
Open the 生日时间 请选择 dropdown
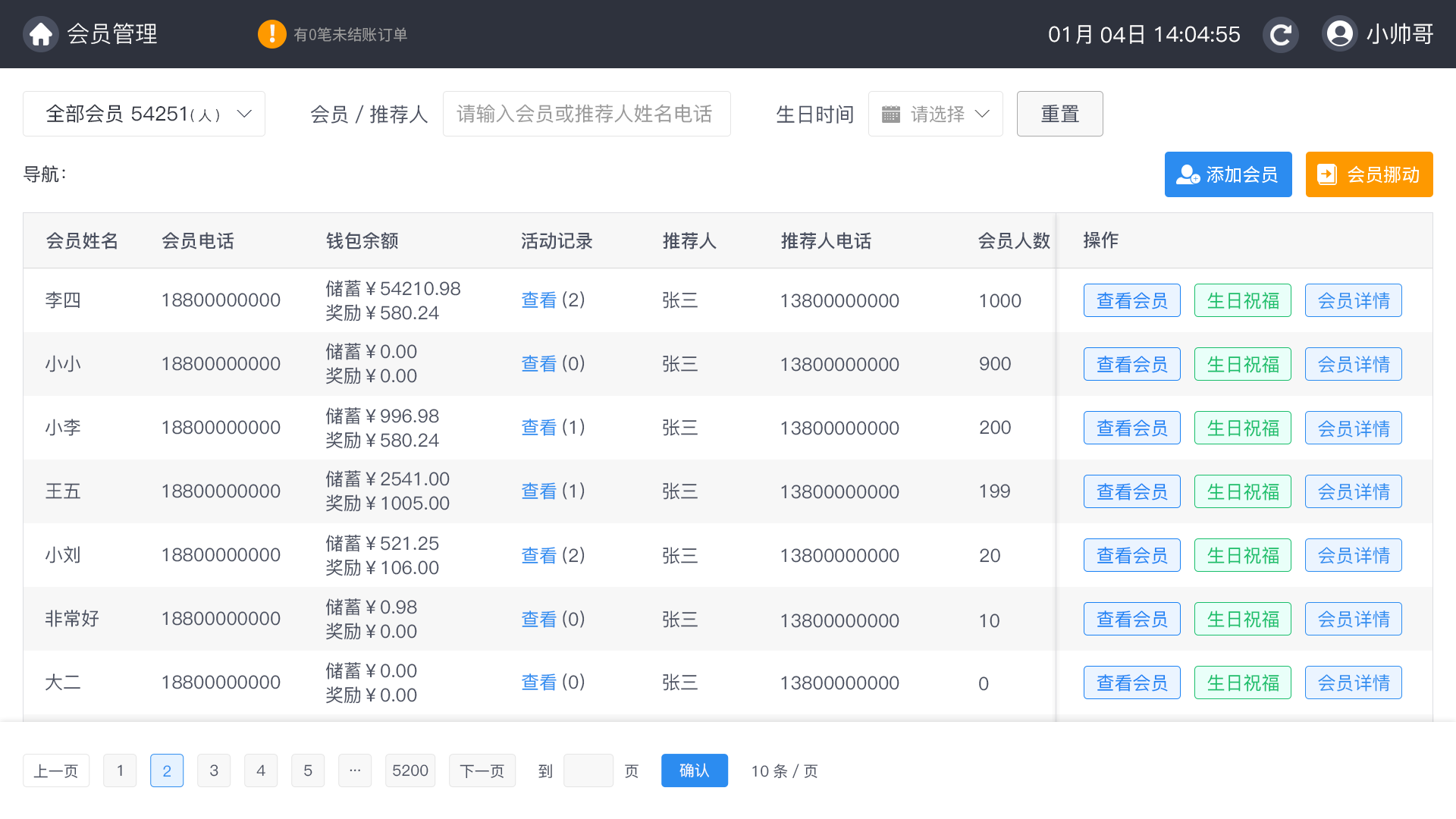(935, 115)
